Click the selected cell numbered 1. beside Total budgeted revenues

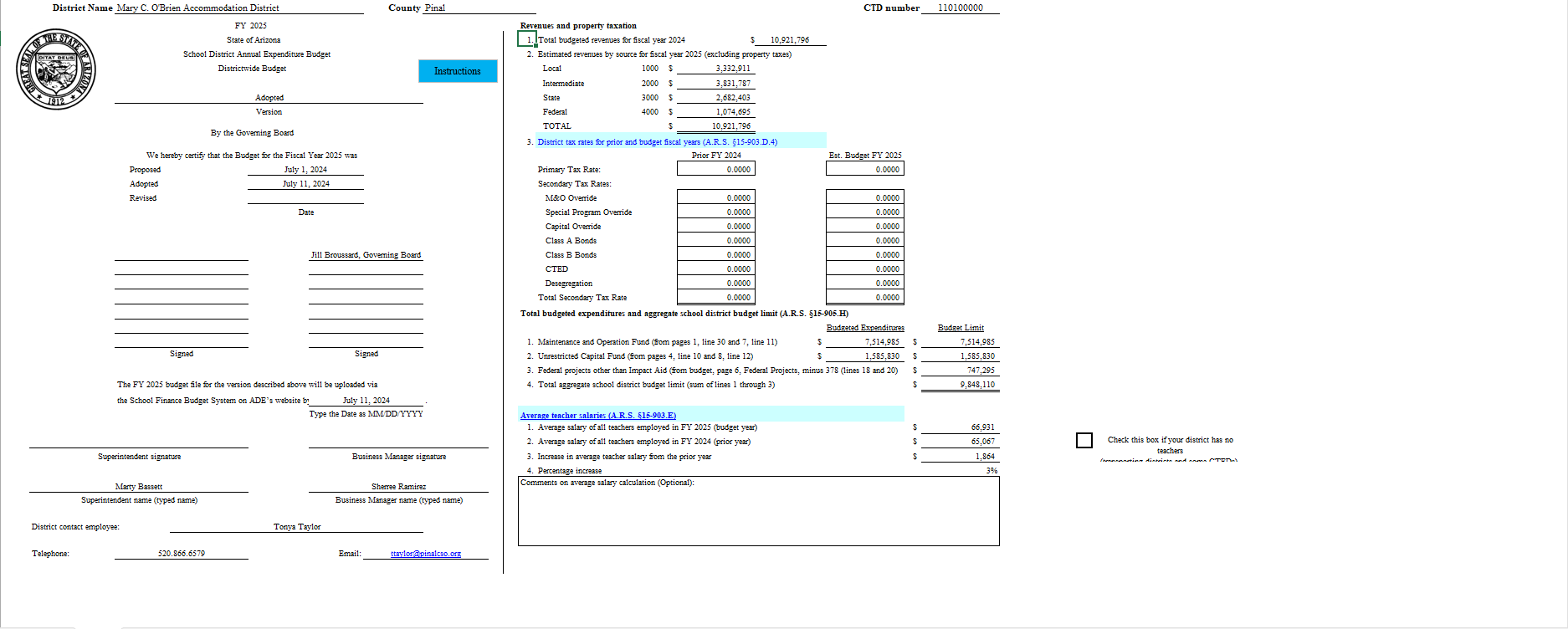pos(527,39)
